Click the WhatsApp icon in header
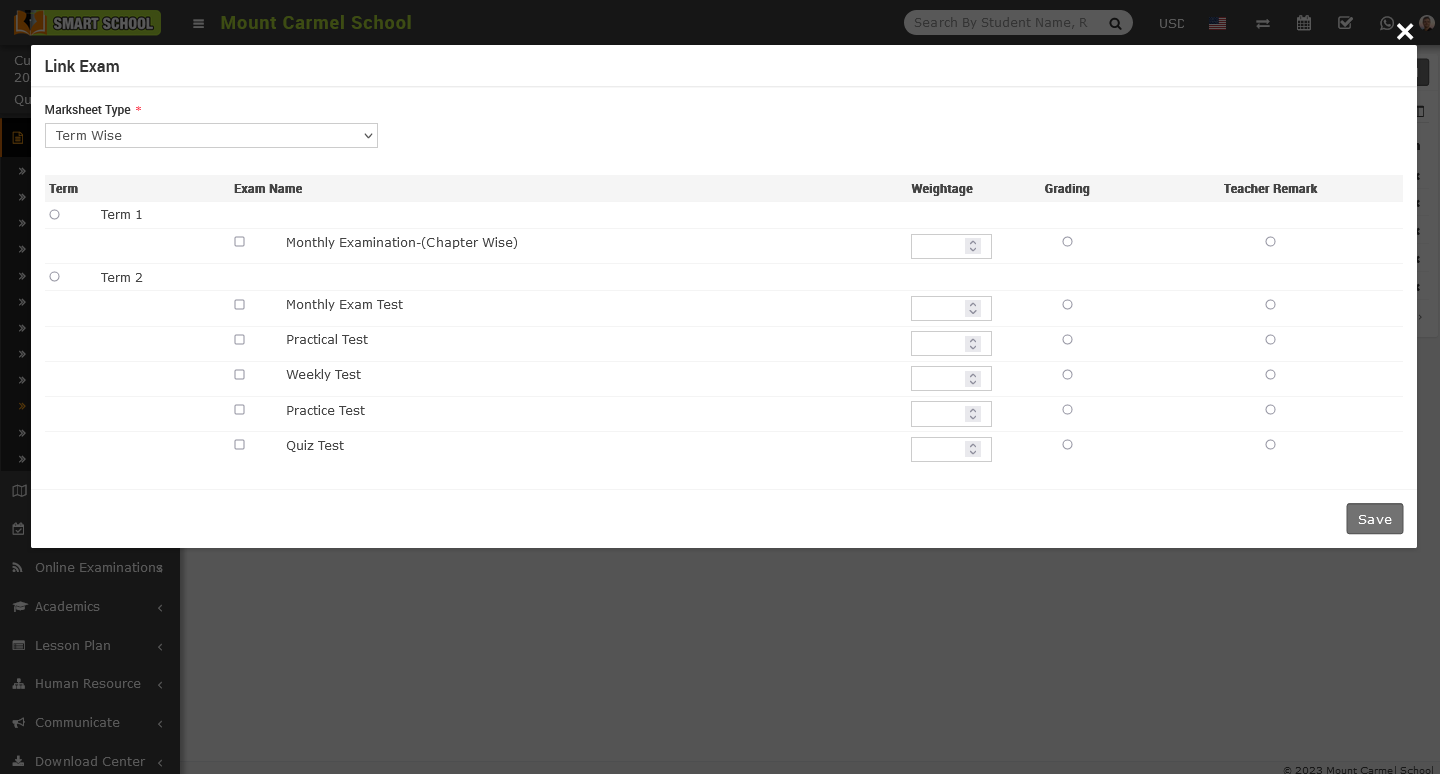 tap(1386, 23)
